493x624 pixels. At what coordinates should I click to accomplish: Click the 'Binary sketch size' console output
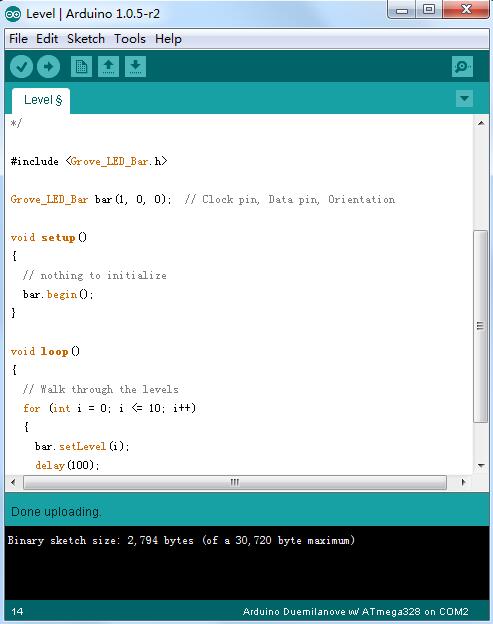[x=181, y=540]
